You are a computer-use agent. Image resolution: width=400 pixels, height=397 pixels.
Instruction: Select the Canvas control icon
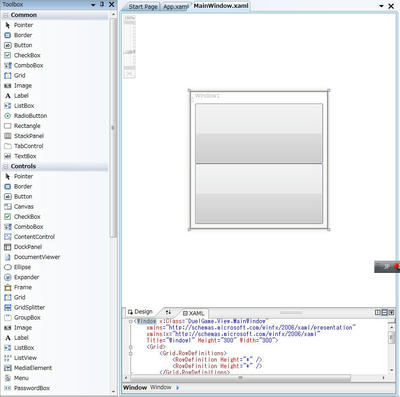click(x=8, y=207)
